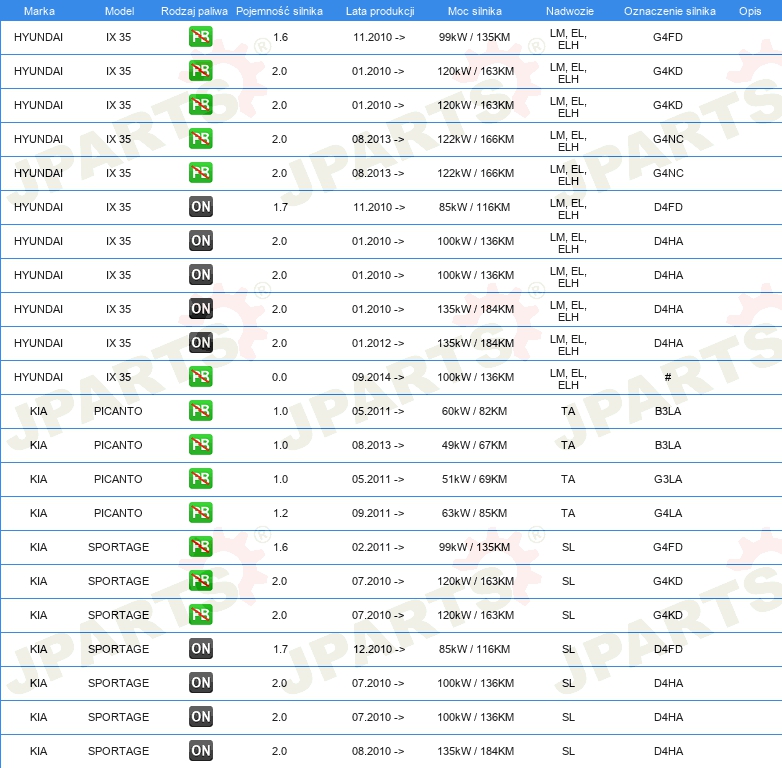Select PICANTO model cell in the G4LA row
This screenshot has height=768, width=782.
(118, 513)
